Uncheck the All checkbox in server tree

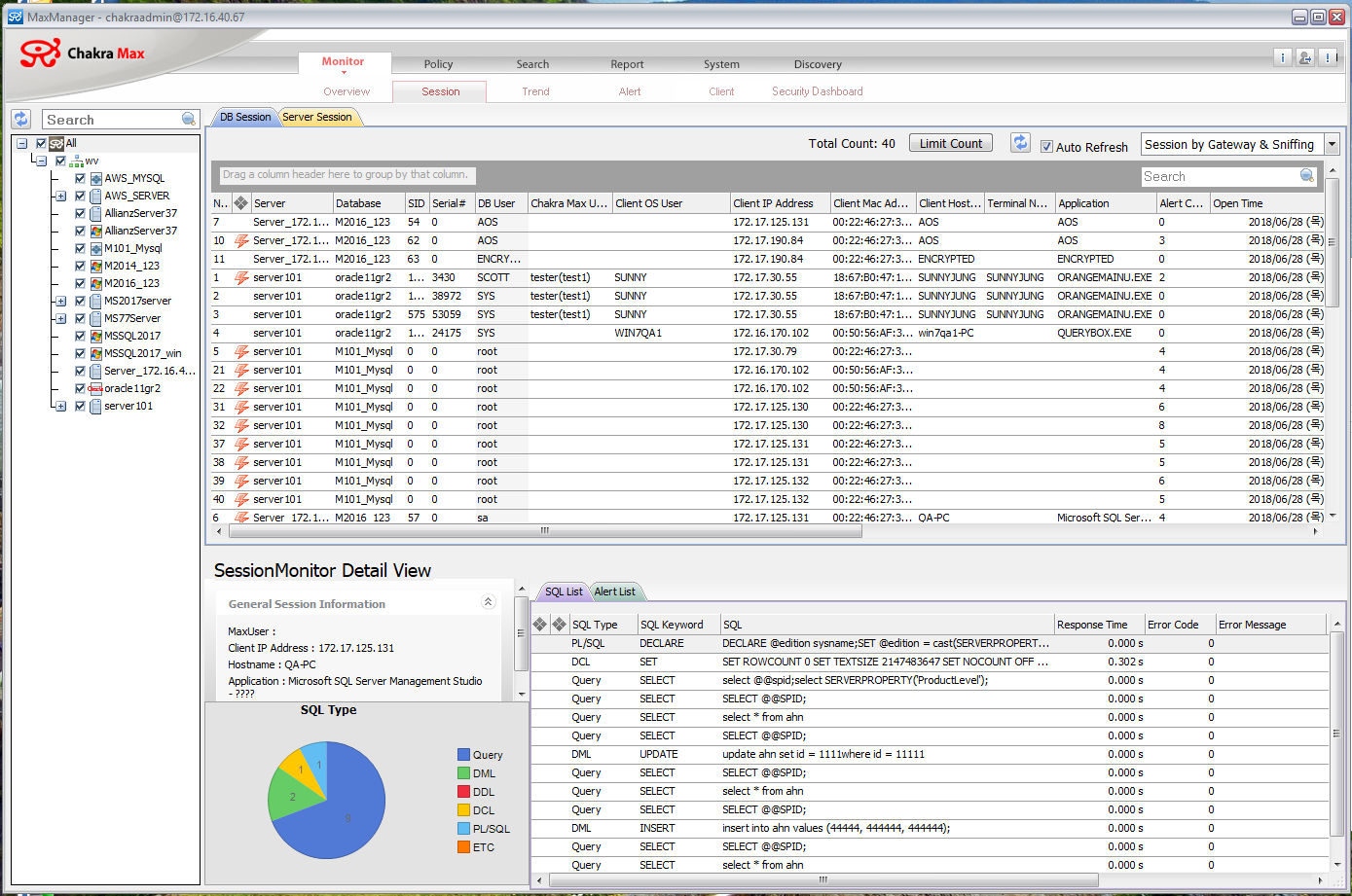click(x=41, y=143)
